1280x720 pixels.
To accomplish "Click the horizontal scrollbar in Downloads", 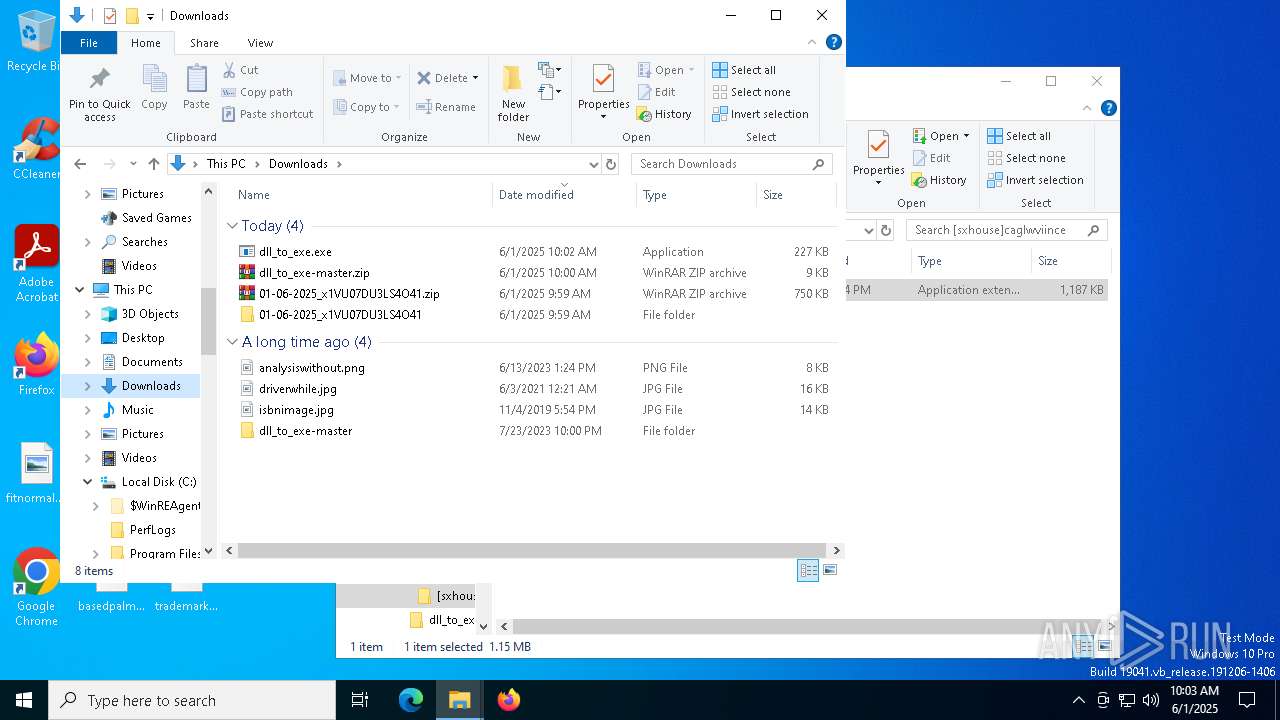I will tap(530, 550).
